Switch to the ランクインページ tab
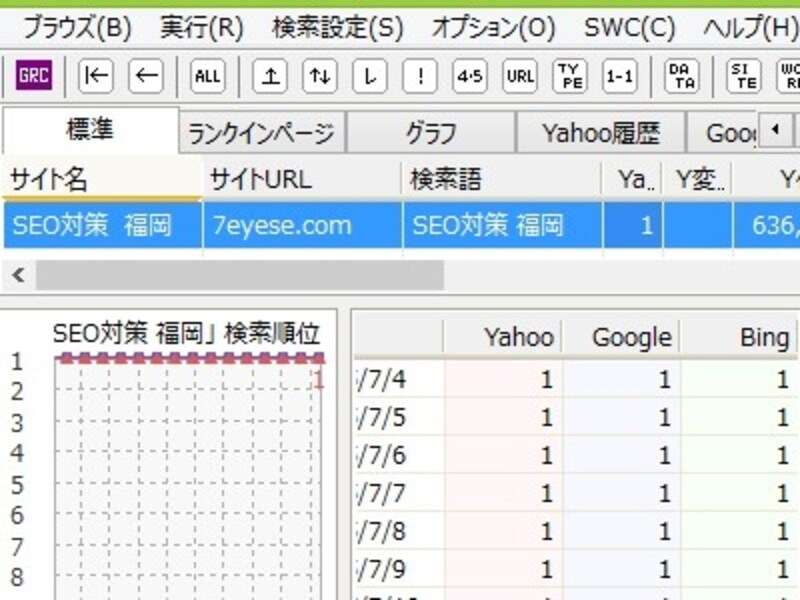800x600 pixels. (262, 133)
